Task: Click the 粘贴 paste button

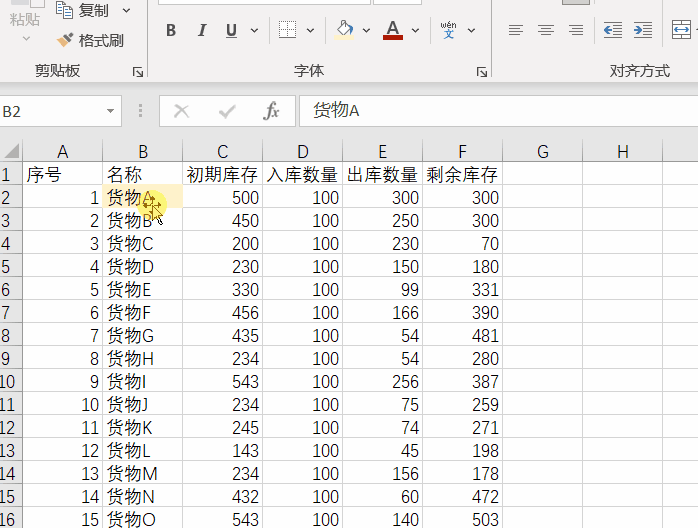Action: point(25,20)
